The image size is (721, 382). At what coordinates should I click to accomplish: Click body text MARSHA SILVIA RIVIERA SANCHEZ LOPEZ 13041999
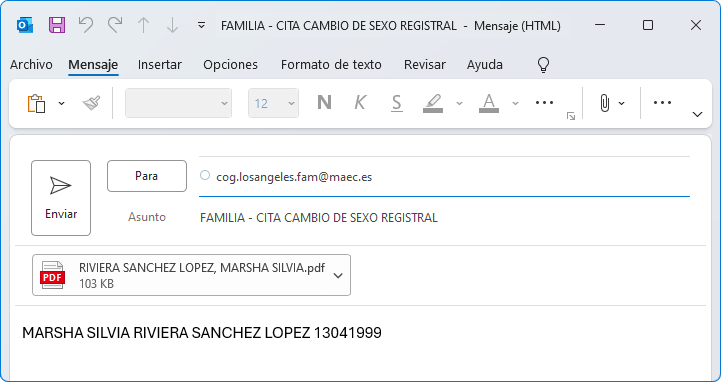click(x=202, y=332)
